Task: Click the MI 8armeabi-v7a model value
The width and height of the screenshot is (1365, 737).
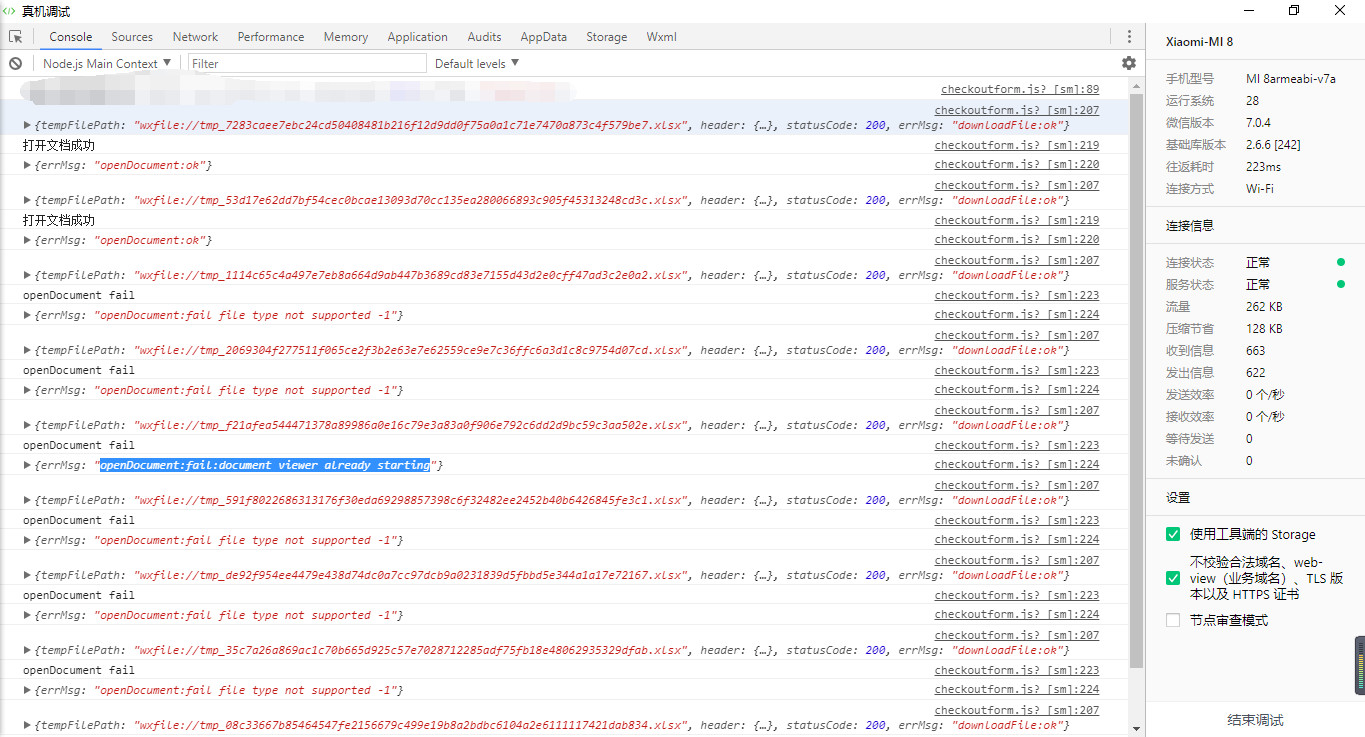Action: coord(1290,79)
